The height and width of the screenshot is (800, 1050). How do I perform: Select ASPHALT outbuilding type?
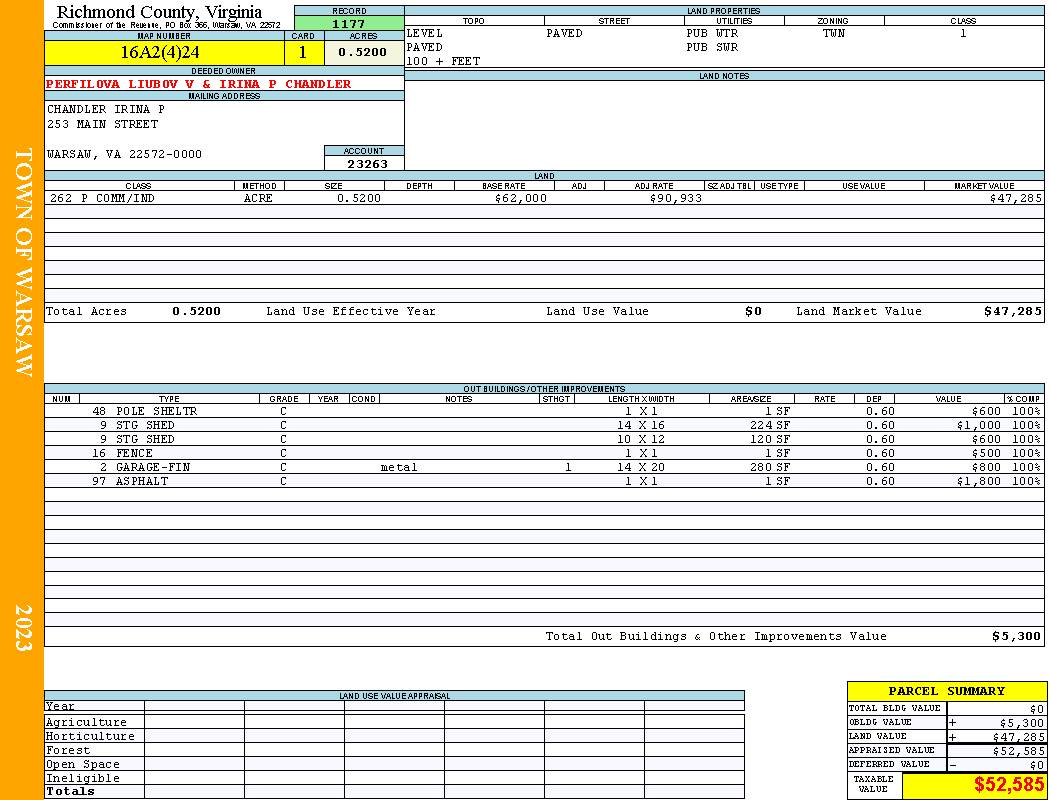point(141,482)
